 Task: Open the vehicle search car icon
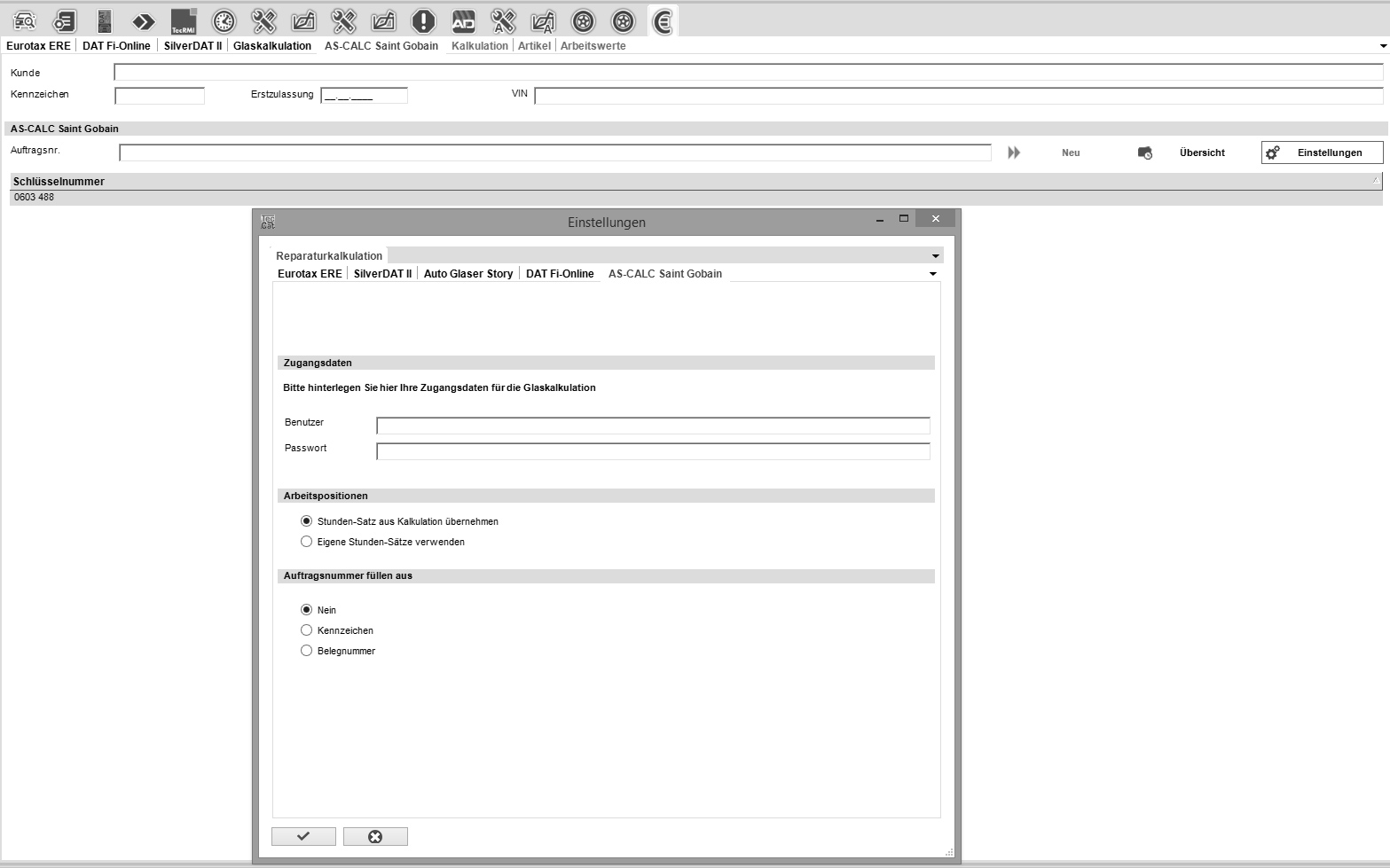tap(24, 20)
